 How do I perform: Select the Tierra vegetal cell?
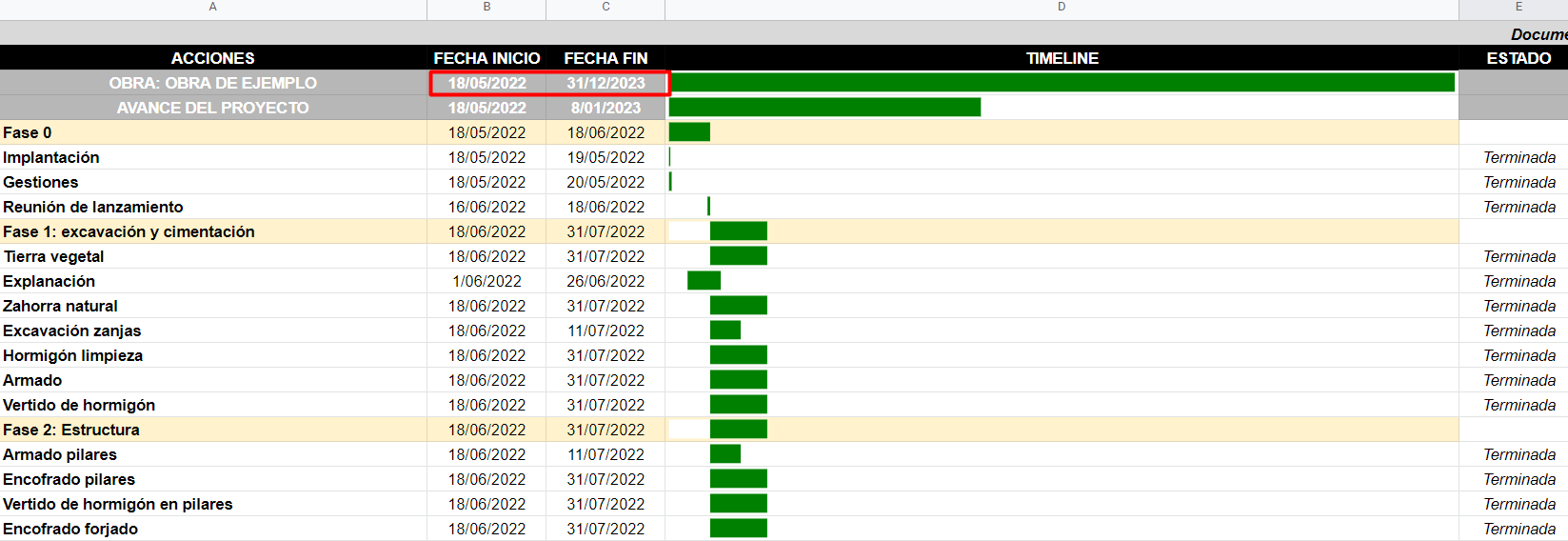point(213,256)
